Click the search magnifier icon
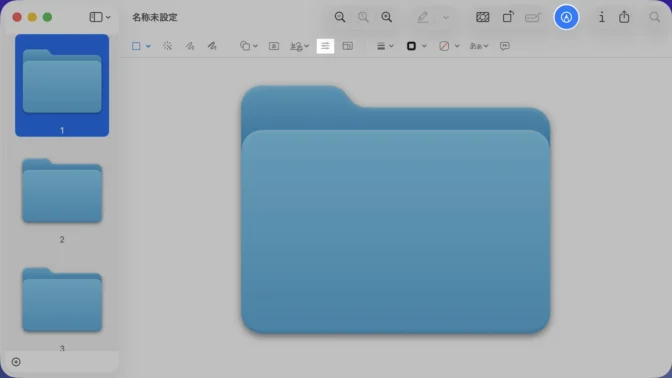The width and height of the screenshot is (672, 378). point(654,17)
